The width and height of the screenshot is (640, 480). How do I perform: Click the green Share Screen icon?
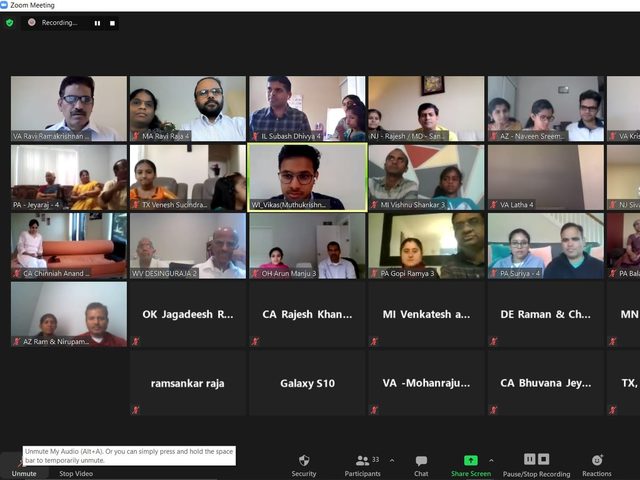pos(471,460)
